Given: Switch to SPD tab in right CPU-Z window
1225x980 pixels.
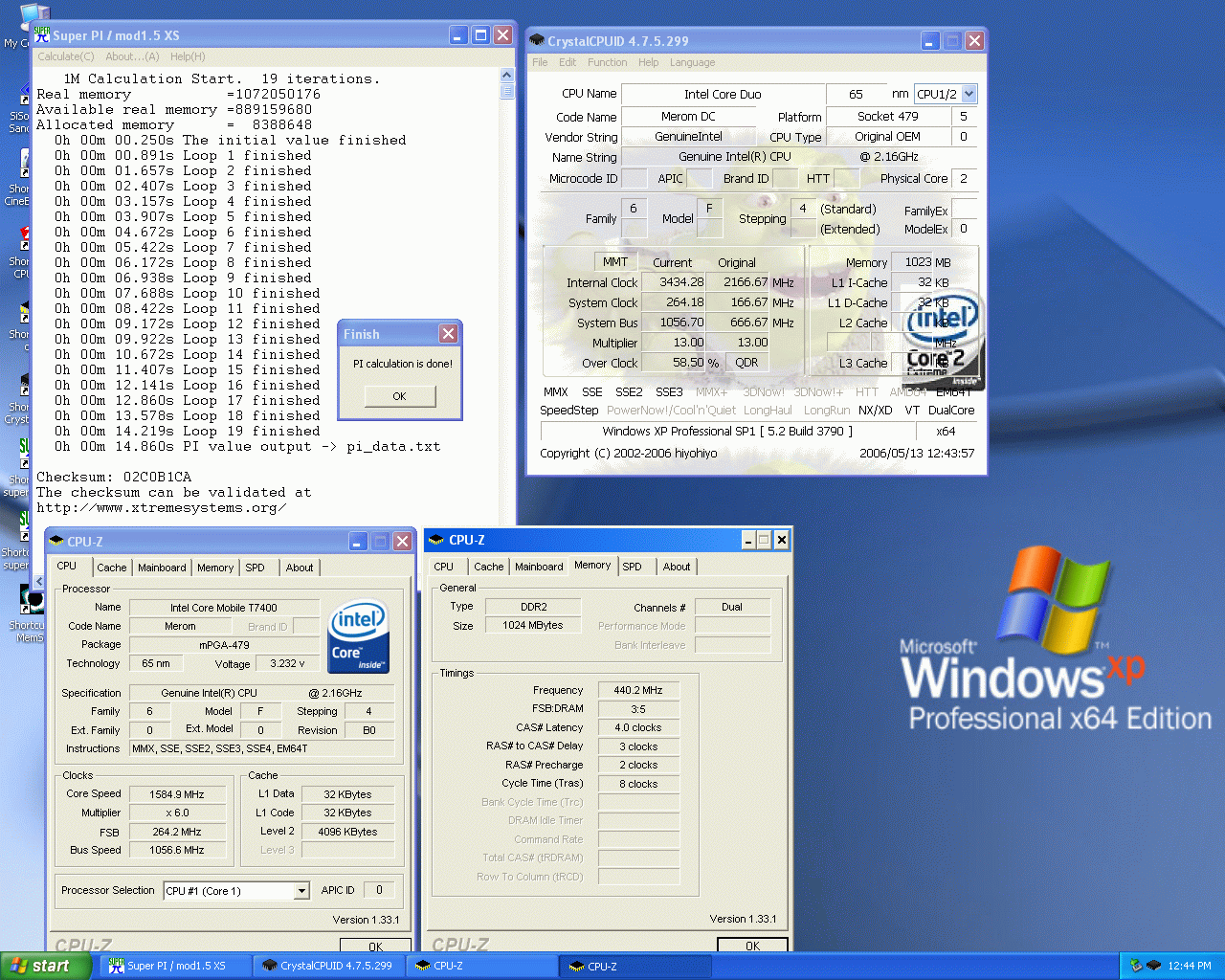Looking at the screenshot, I should [633, 567].
